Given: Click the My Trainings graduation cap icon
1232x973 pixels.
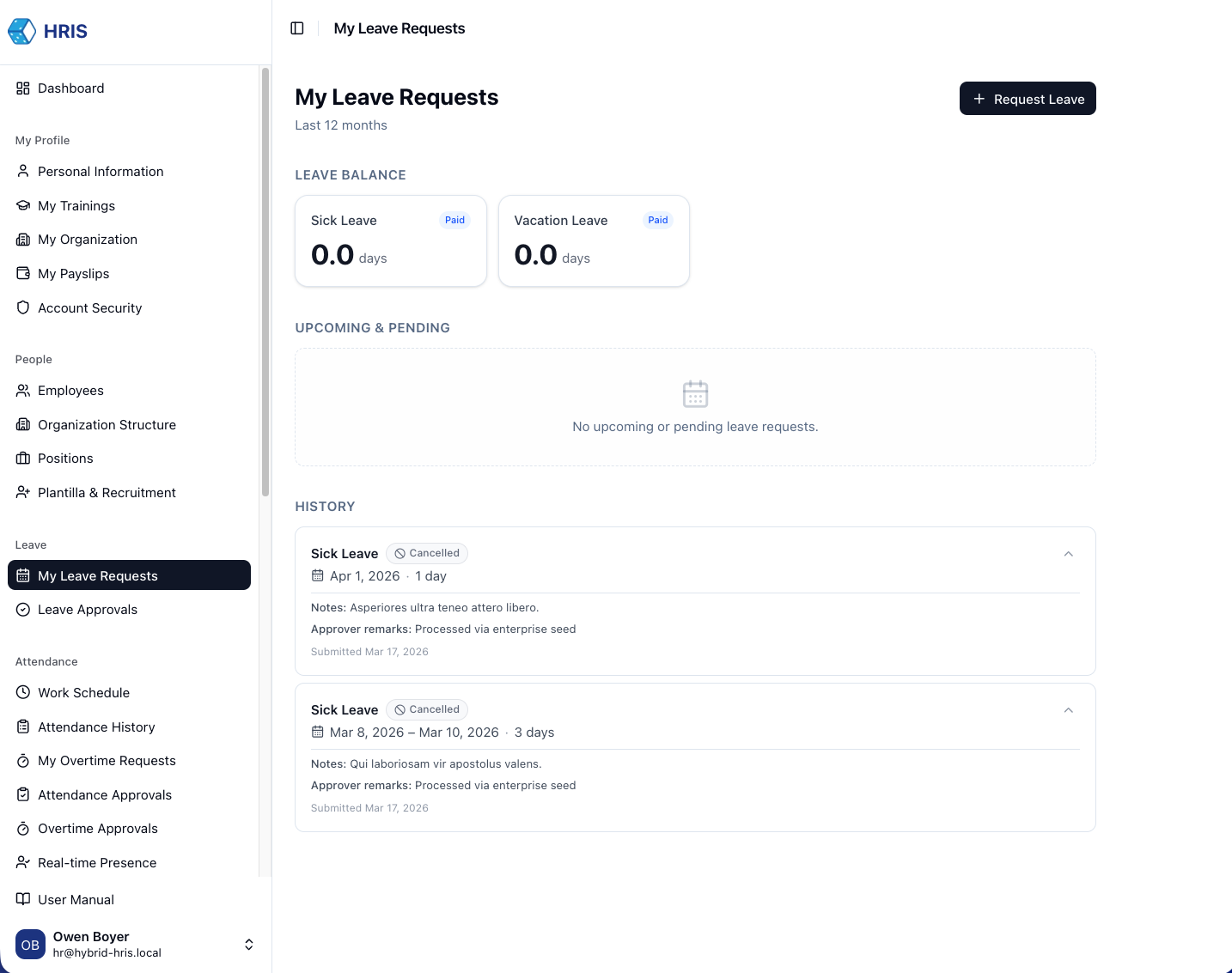Looking at the screenshot, I should point(23,206).
